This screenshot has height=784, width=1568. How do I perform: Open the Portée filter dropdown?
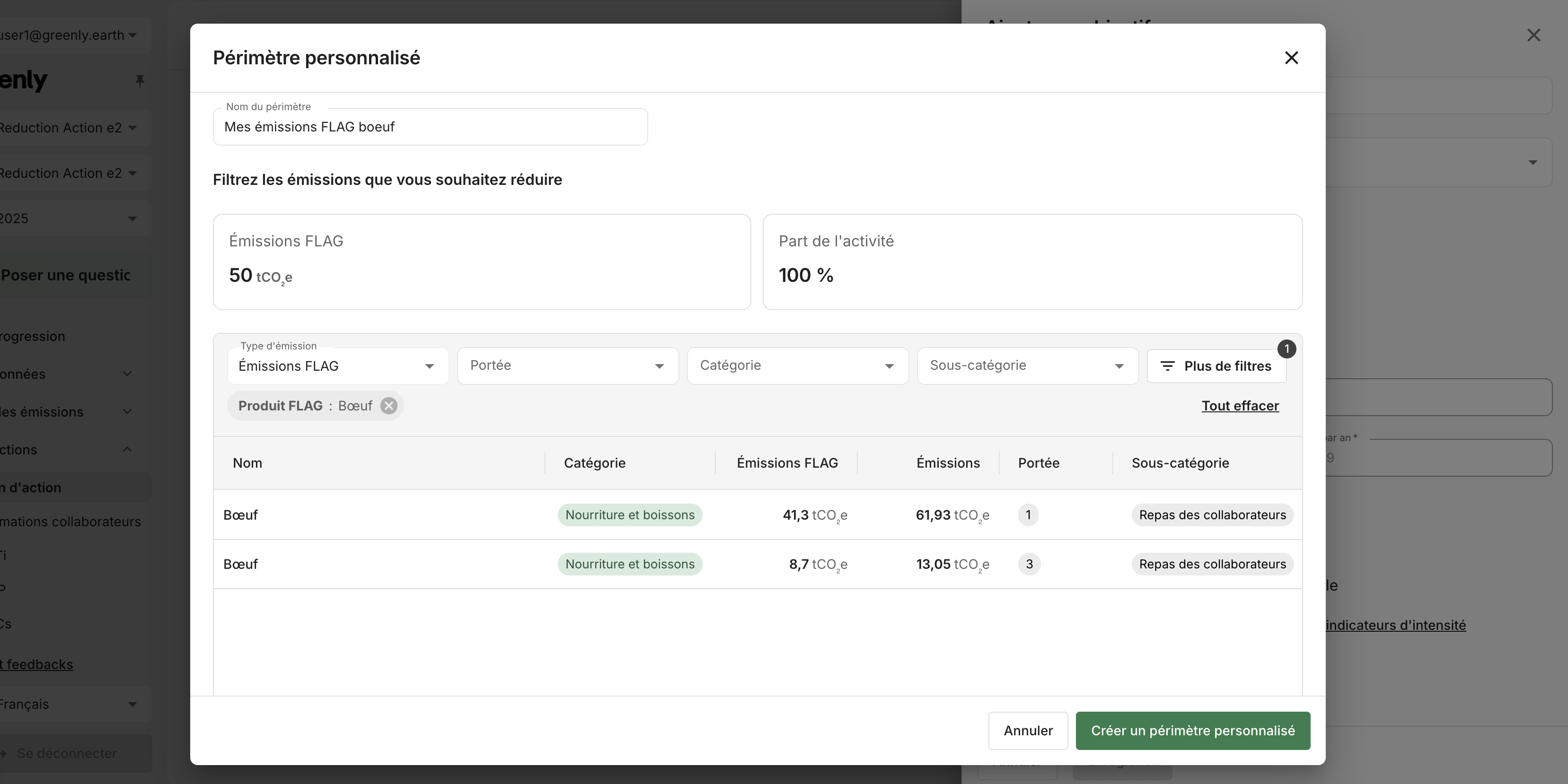pyautogui.click(x=567, y=366)
